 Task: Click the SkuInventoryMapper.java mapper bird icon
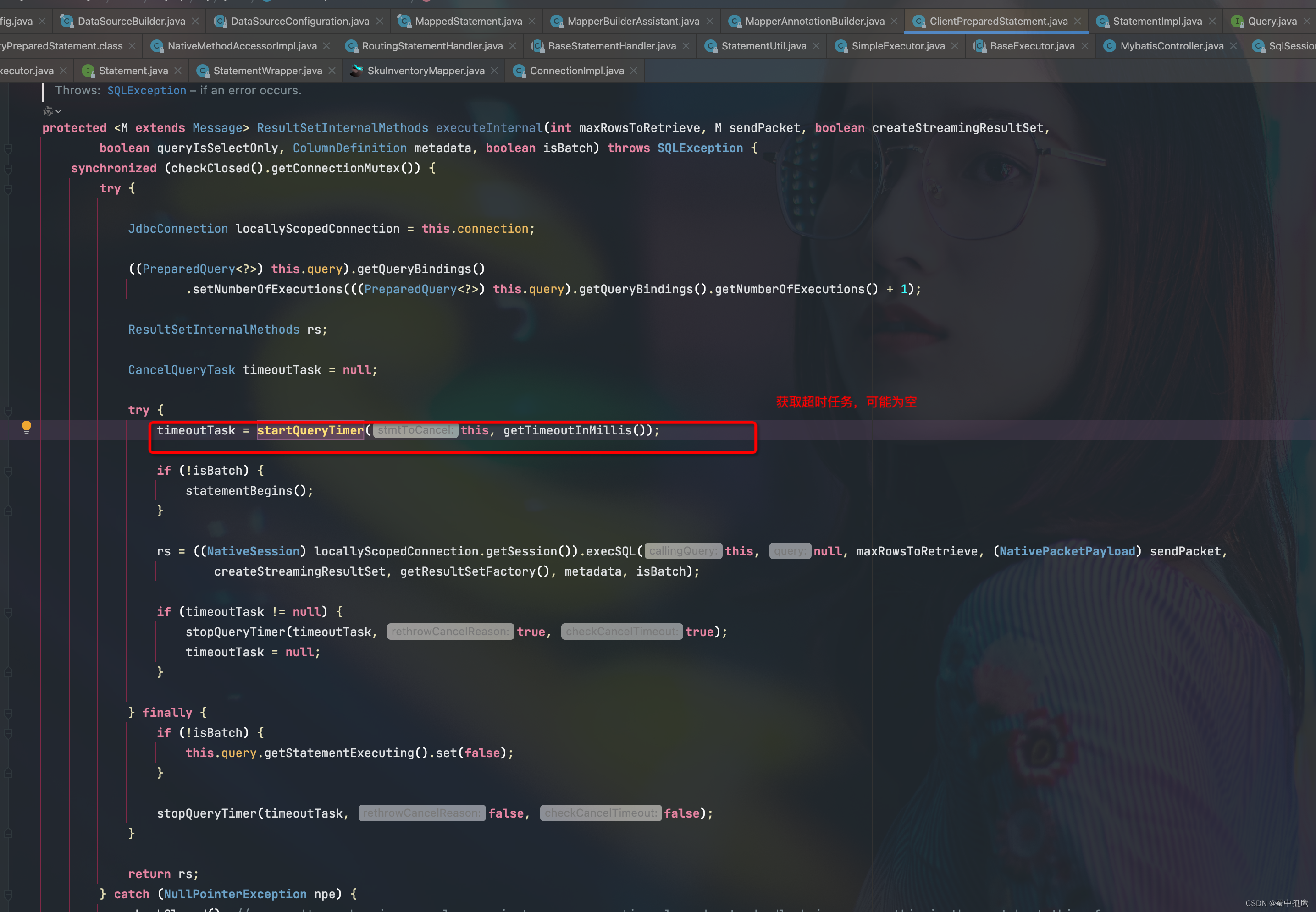356,71
